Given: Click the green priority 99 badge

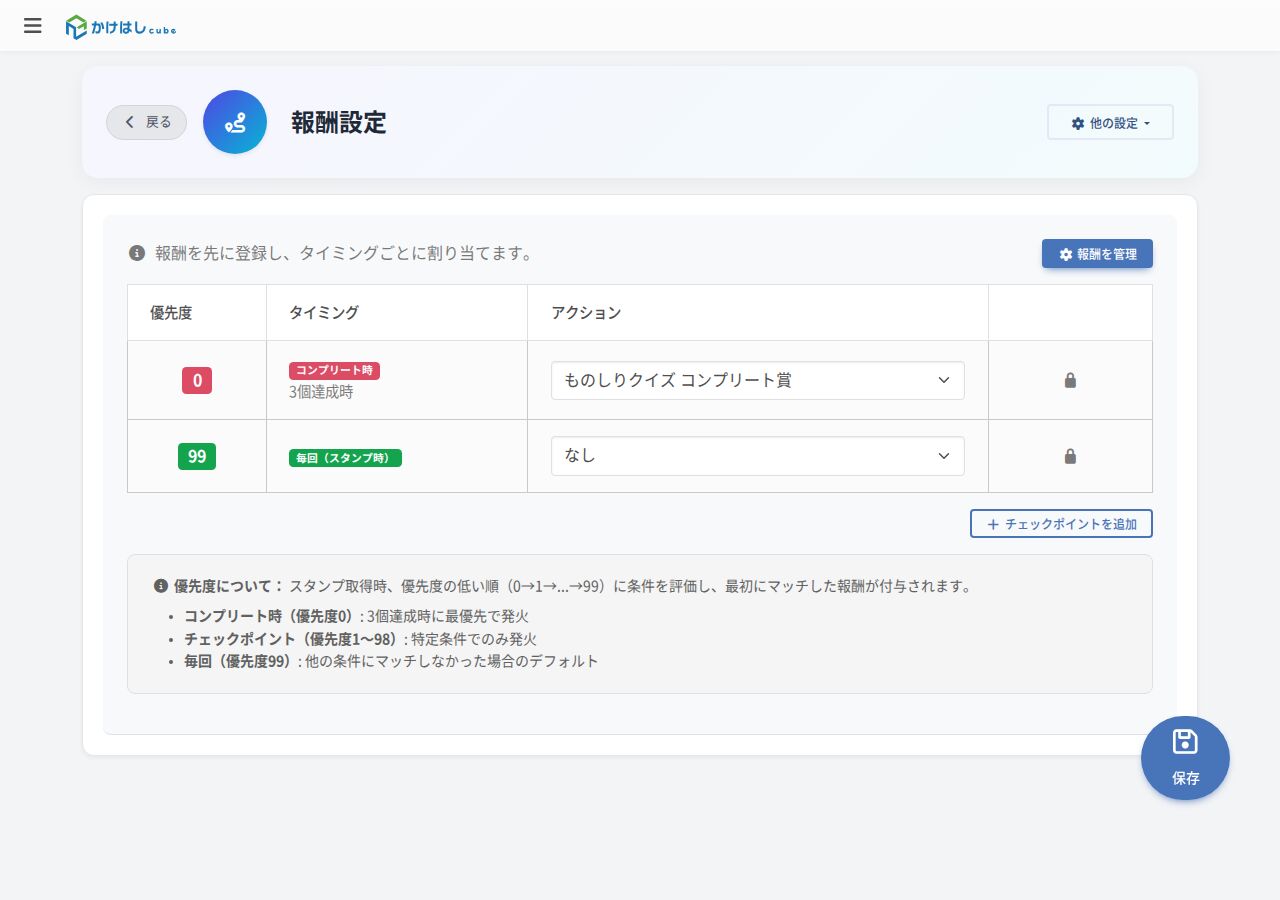Looking at the screenshot, I should pyautogui.click(x=197, y=456).
